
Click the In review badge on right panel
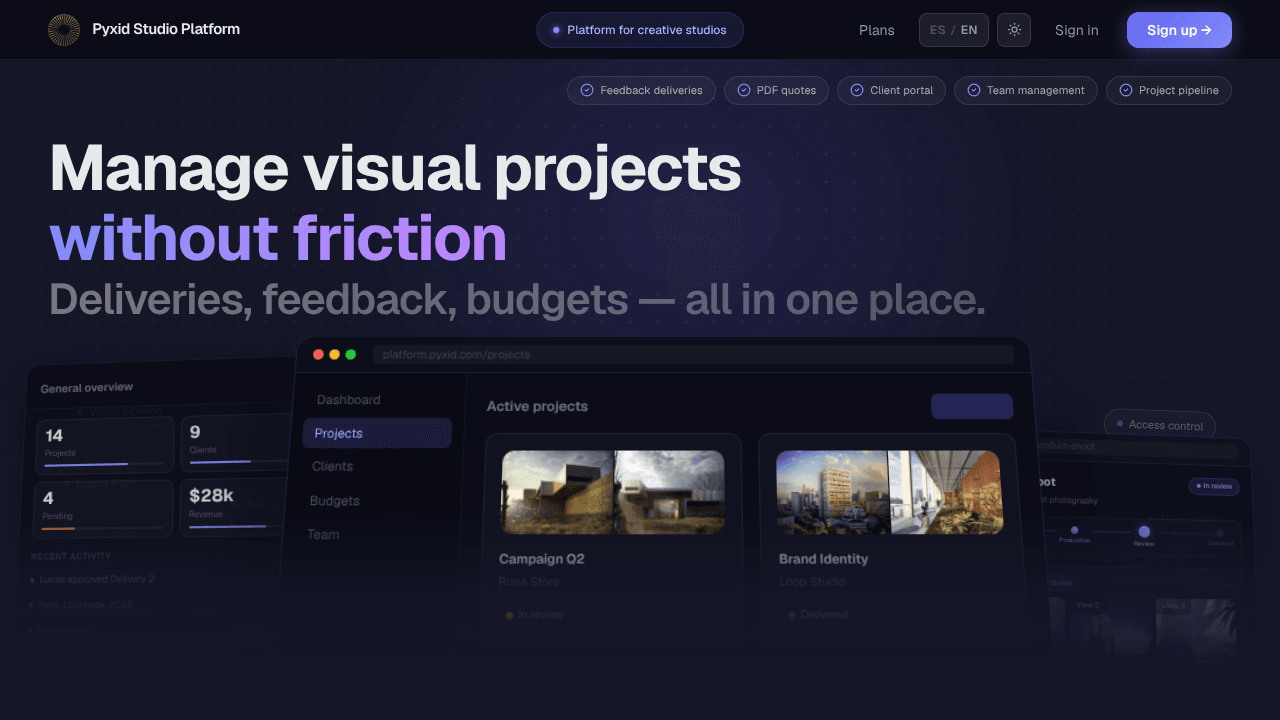tap(1214, 486)
